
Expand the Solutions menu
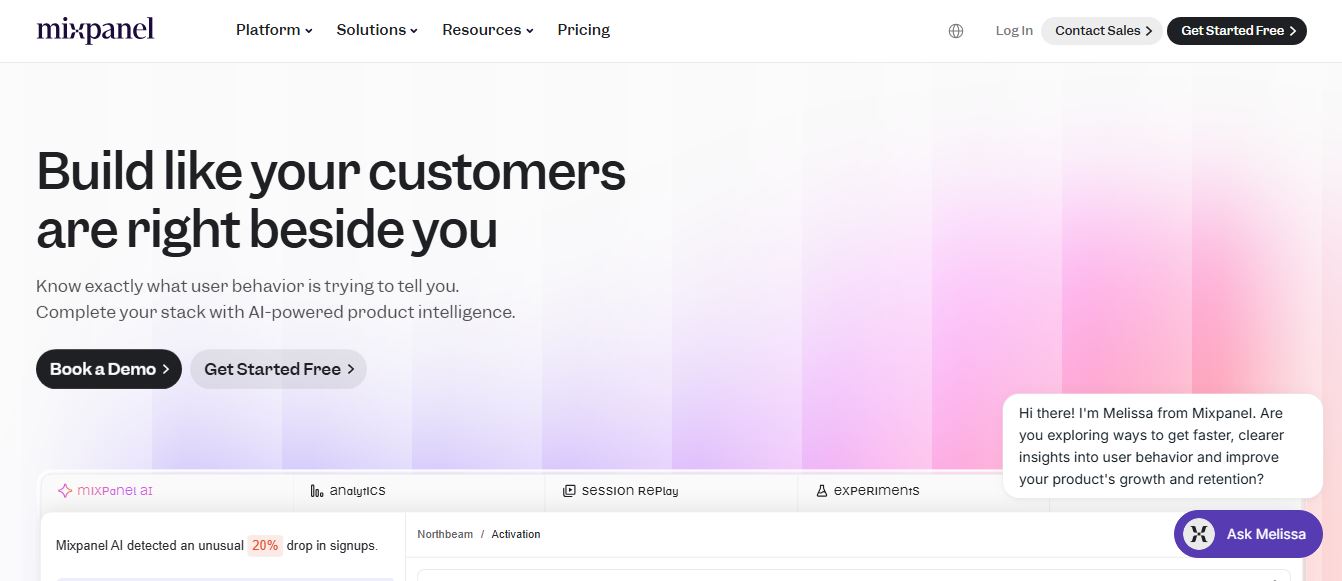[377, 30]
